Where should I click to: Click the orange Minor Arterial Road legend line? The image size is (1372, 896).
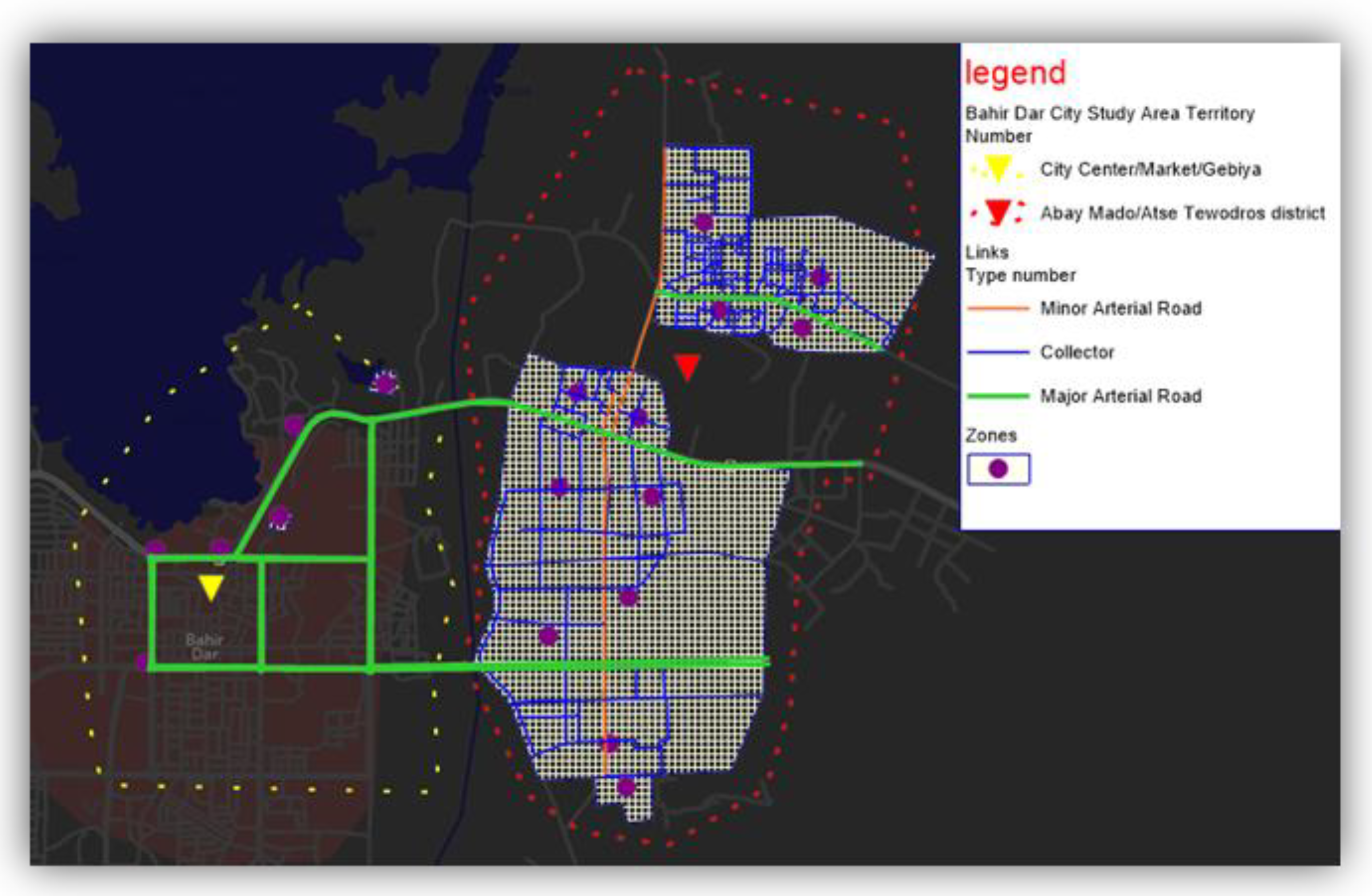click(x=998, y=309)
